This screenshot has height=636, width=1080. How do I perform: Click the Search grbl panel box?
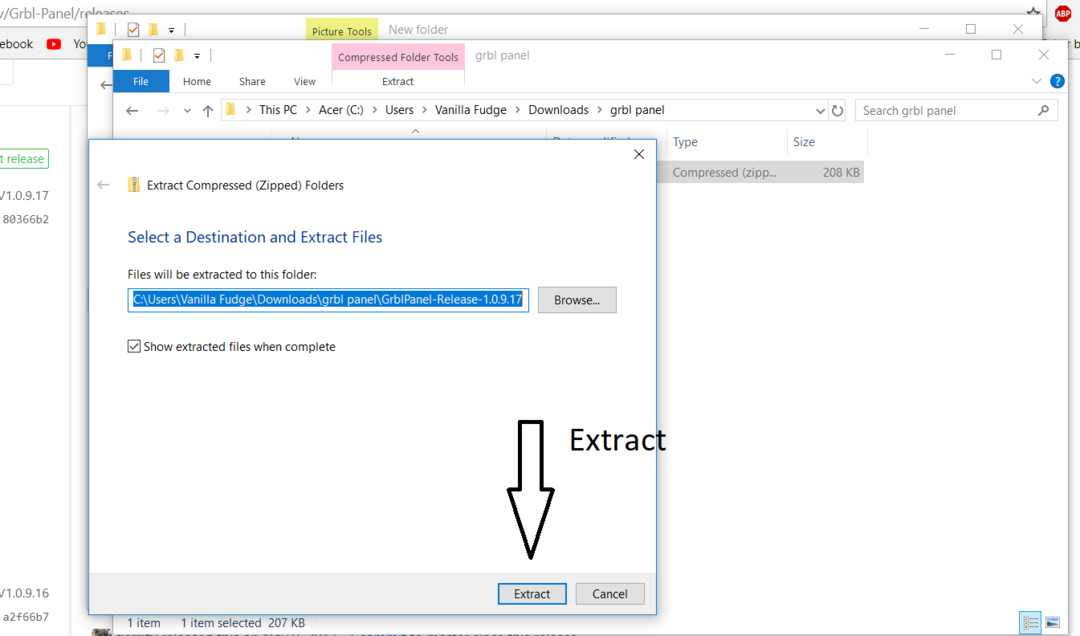[x=945, y=111]
